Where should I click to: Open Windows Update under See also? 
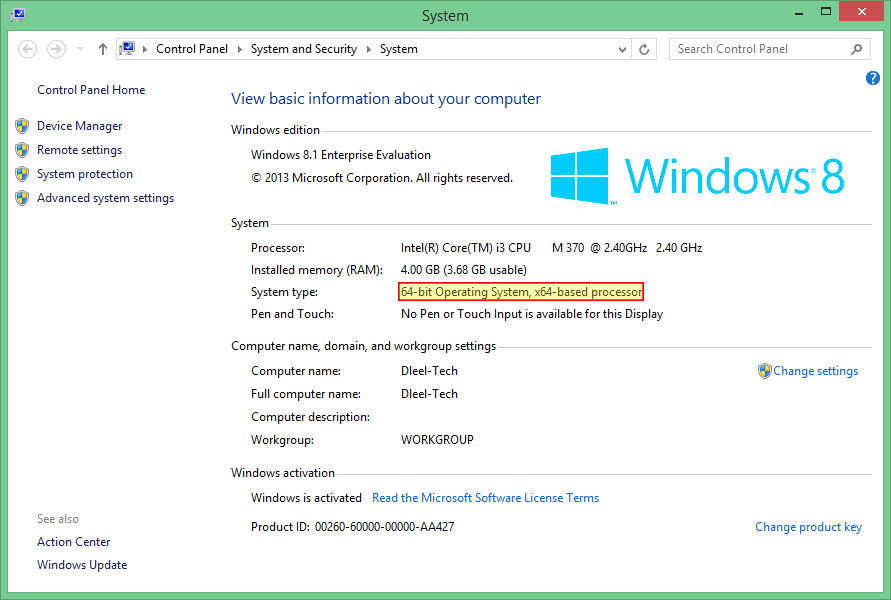(x=82, y=565)
